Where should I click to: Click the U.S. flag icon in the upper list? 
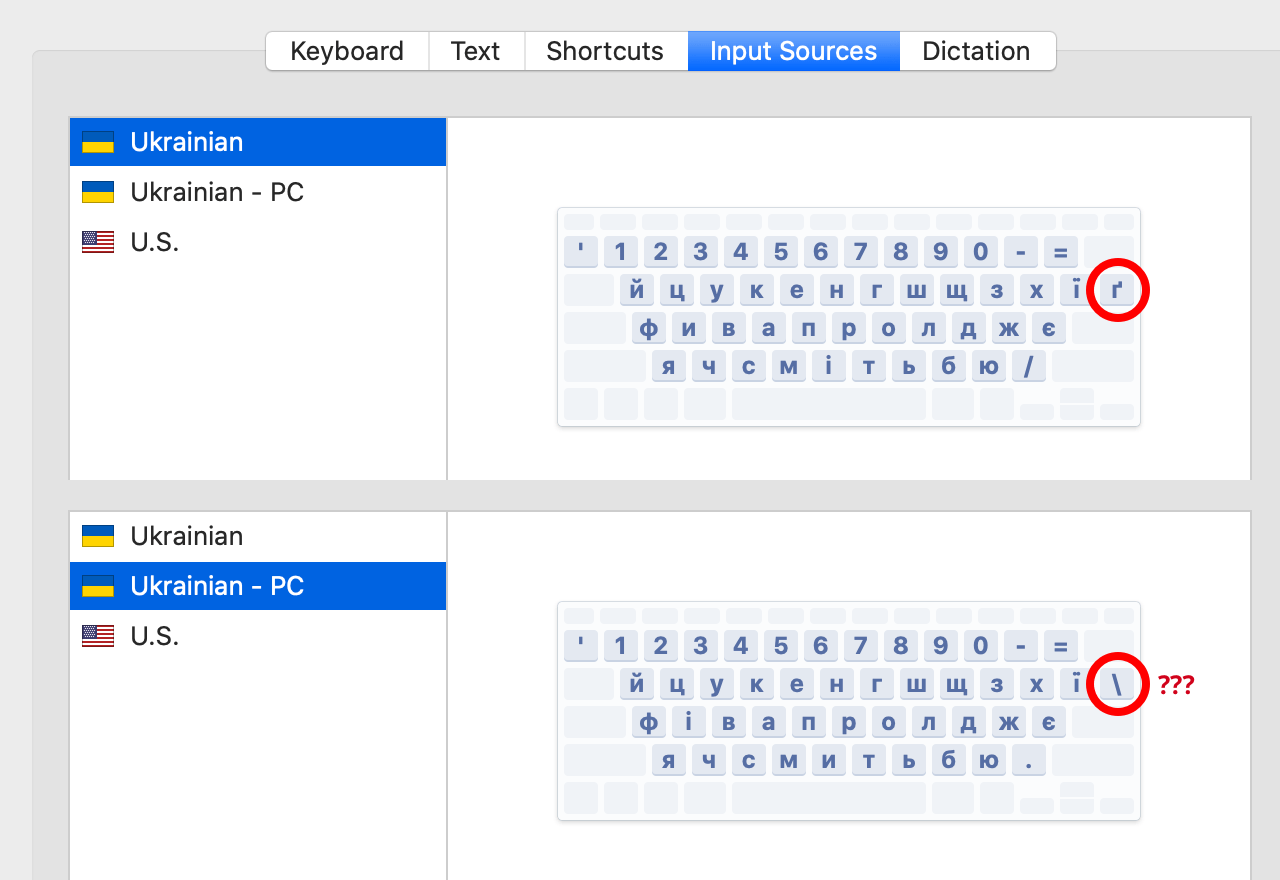click(97, 241)
